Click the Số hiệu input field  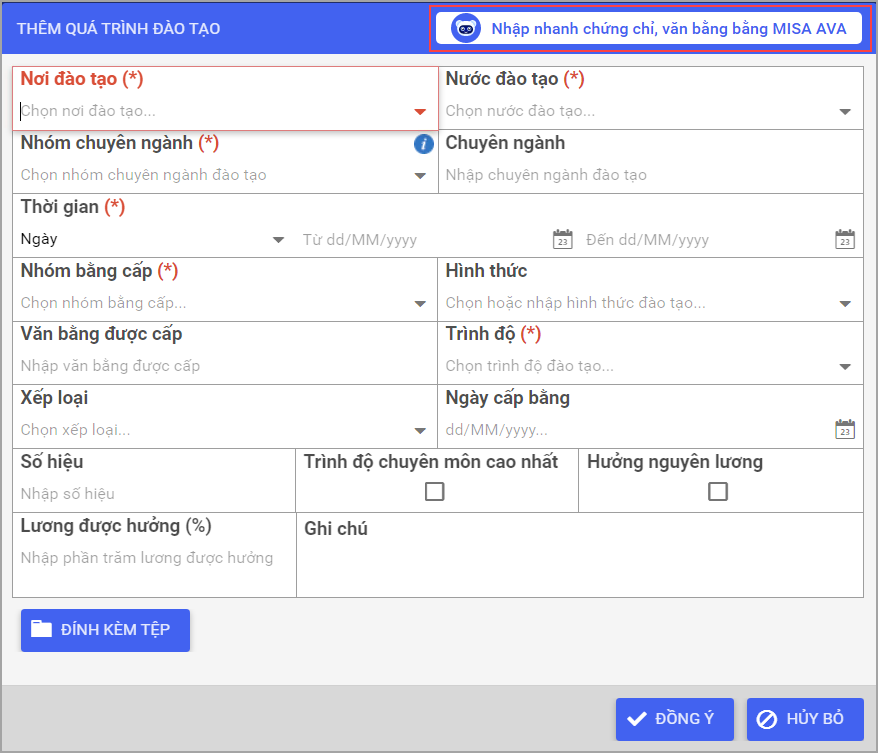point(153,494)
